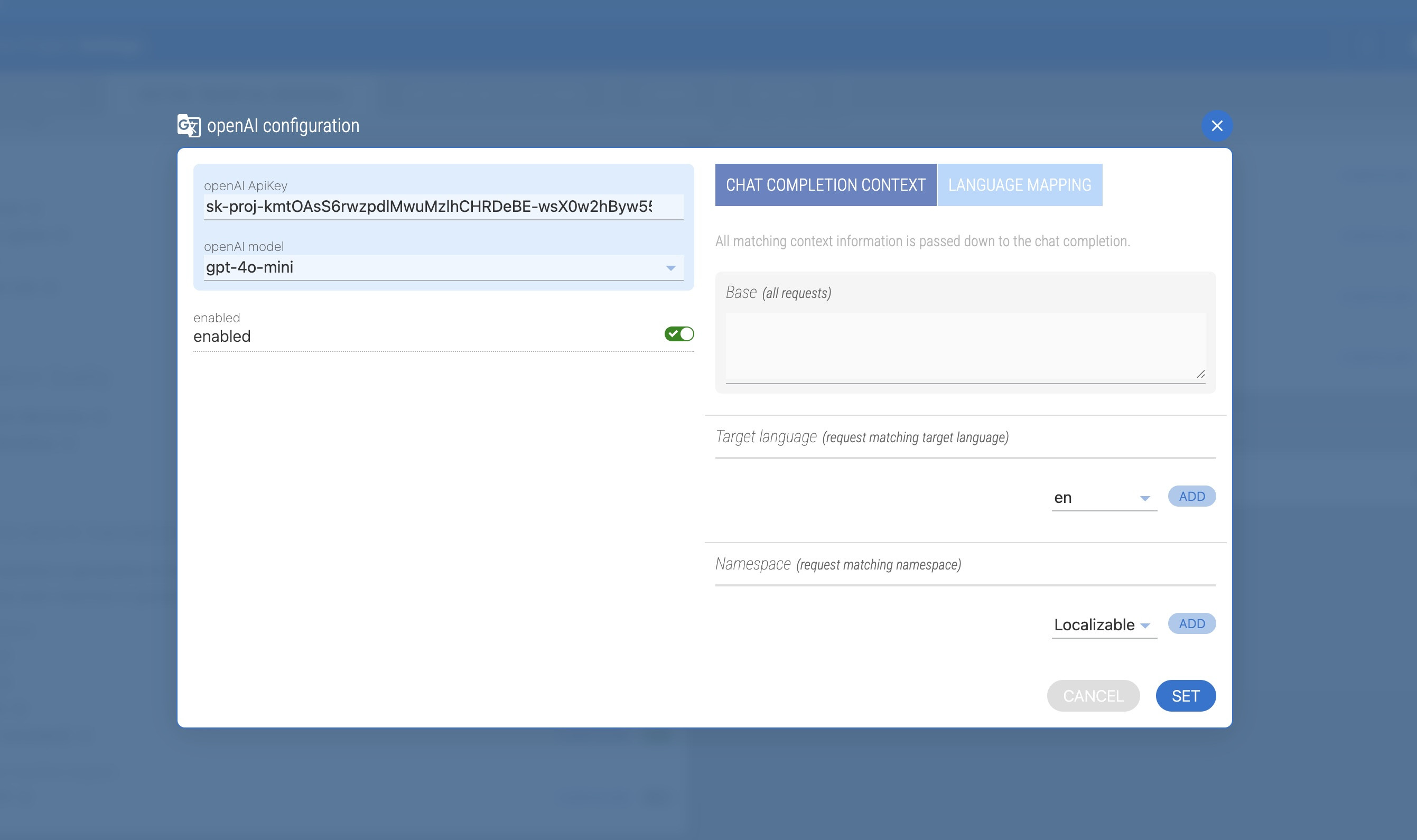This screenshot has height=840, width=1417.
Task: Add the en target language context
Action: pos(1191,497)
